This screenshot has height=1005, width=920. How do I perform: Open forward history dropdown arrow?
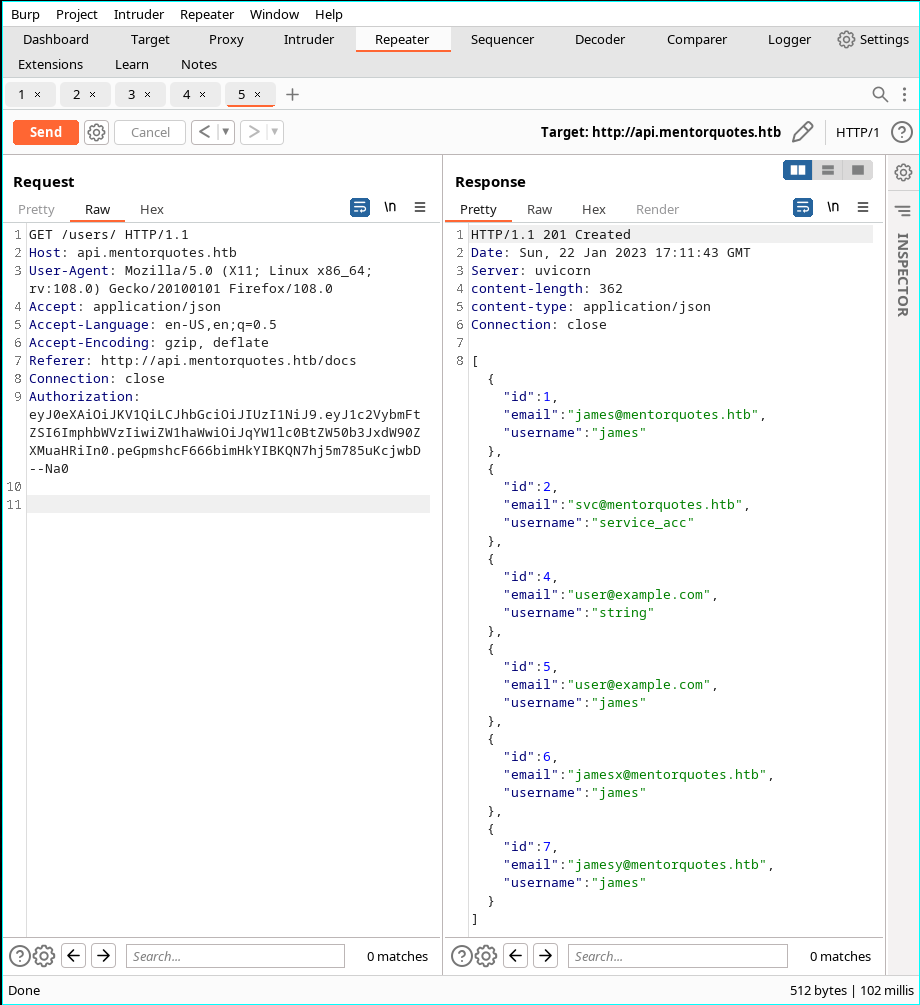[275, 132]
